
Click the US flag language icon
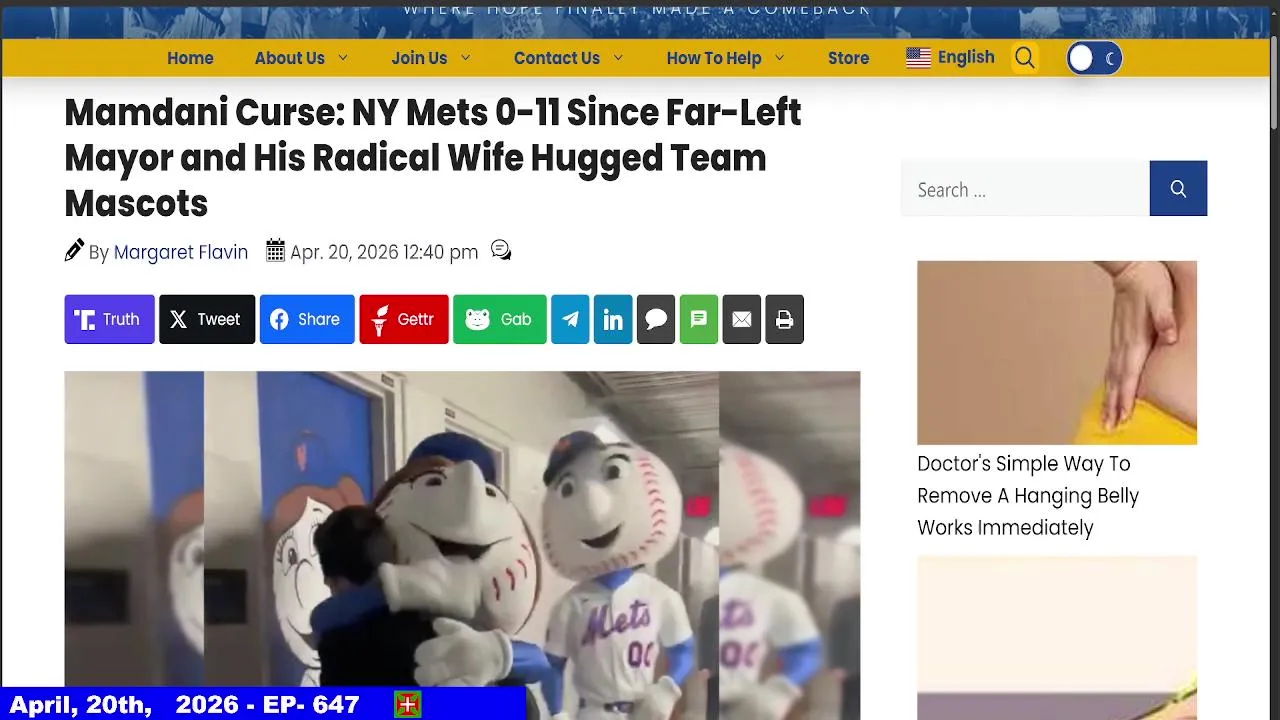pos(918,58)
